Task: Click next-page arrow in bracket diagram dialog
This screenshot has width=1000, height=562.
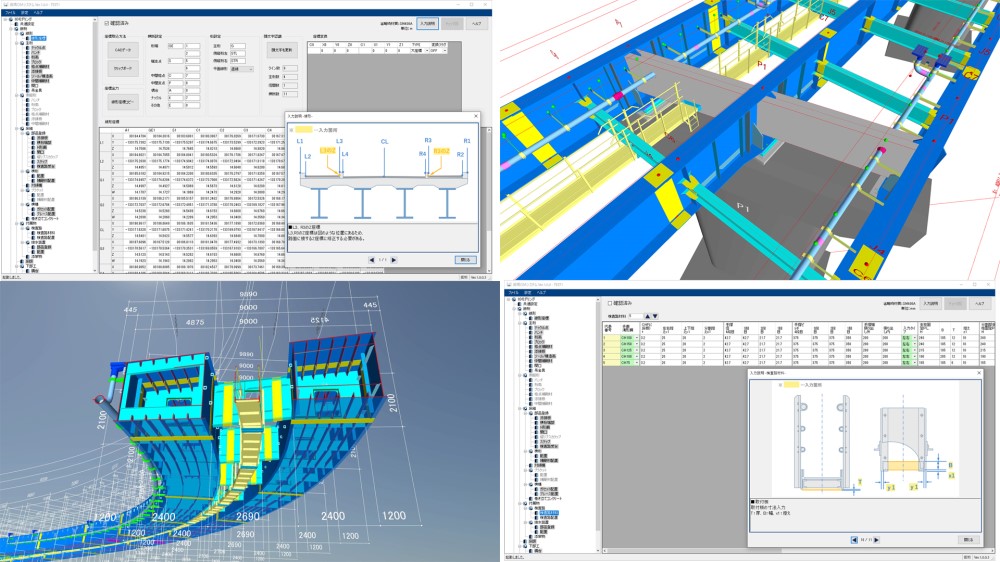Action: [876, 540]
